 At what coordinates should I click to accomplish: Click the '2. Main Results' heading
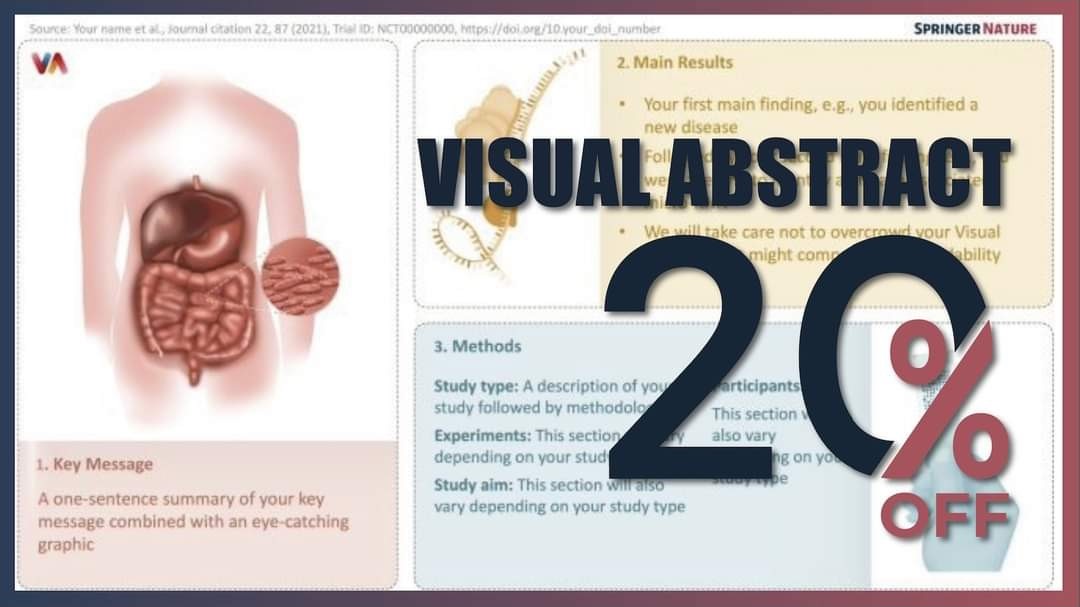tap(674, 63)
